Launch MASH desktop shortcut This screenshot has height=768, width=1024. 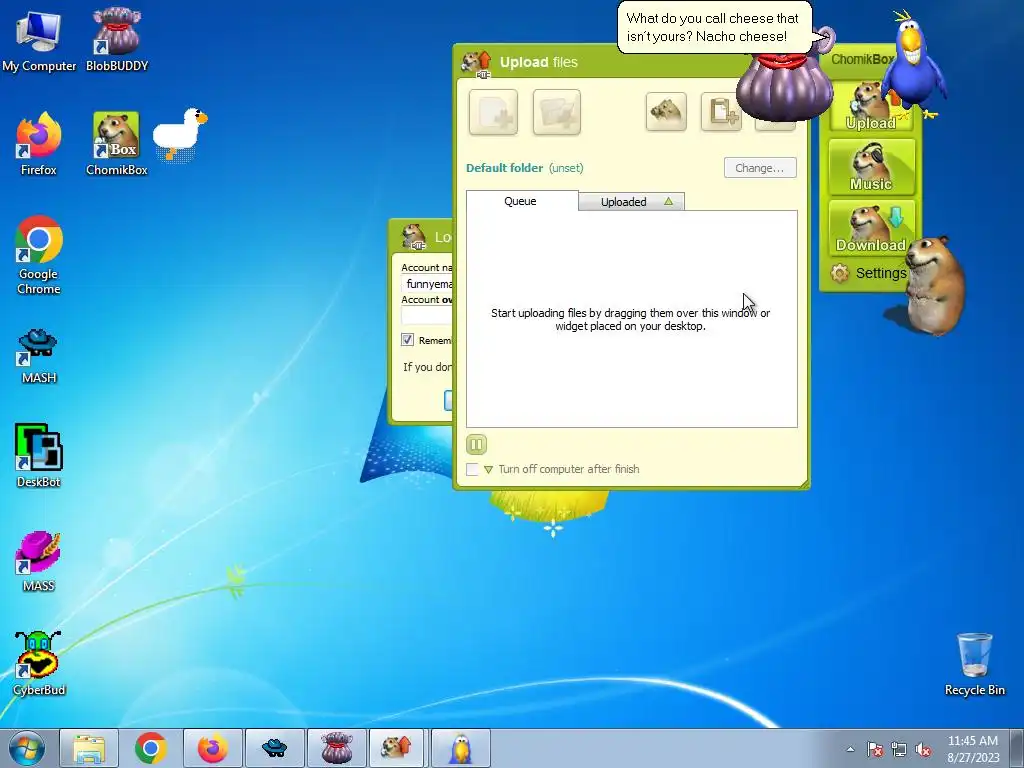tap(39, 356)
